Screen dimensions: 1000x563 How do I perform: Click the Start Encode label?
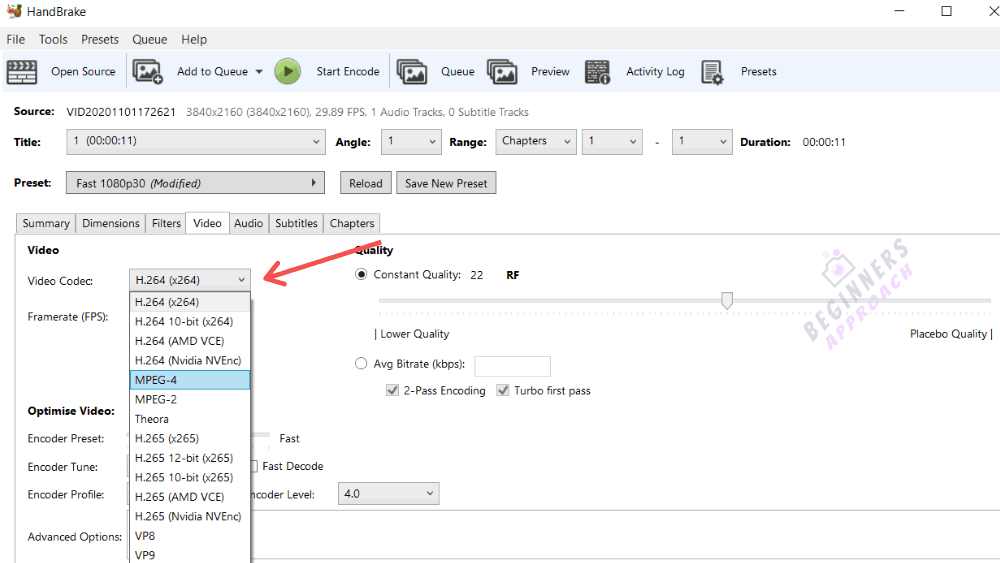(348, 71)
